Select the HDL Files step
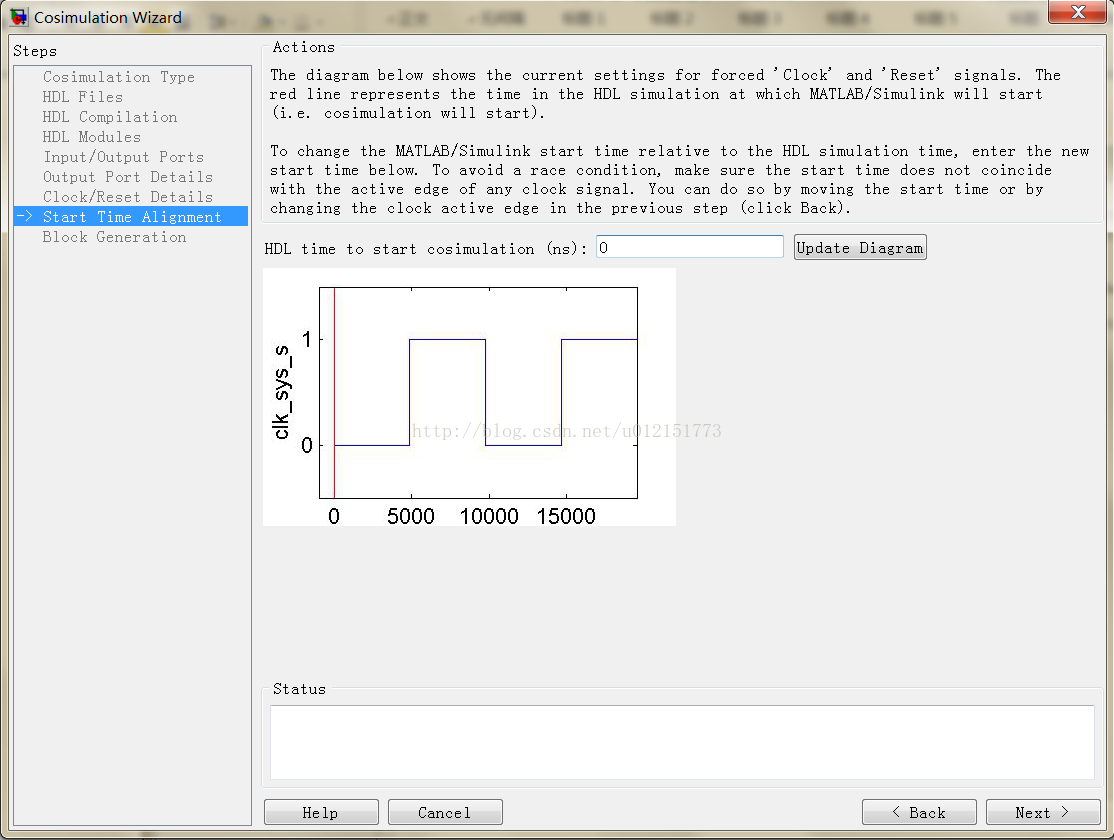 (x=82, y=97)
